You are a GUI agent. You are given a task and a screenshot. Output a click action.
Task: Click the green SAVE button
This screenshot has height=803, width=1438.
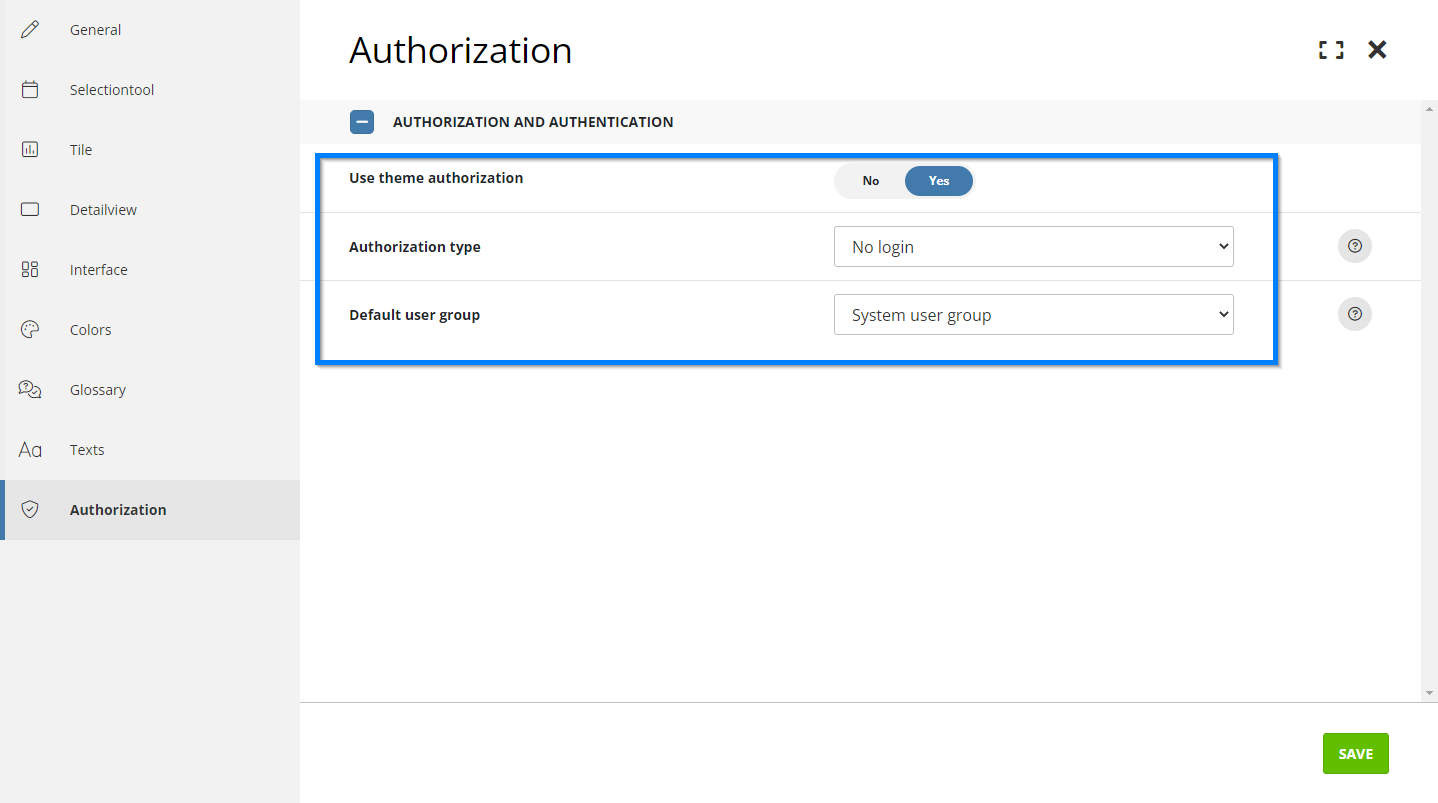coord(1355,754)
